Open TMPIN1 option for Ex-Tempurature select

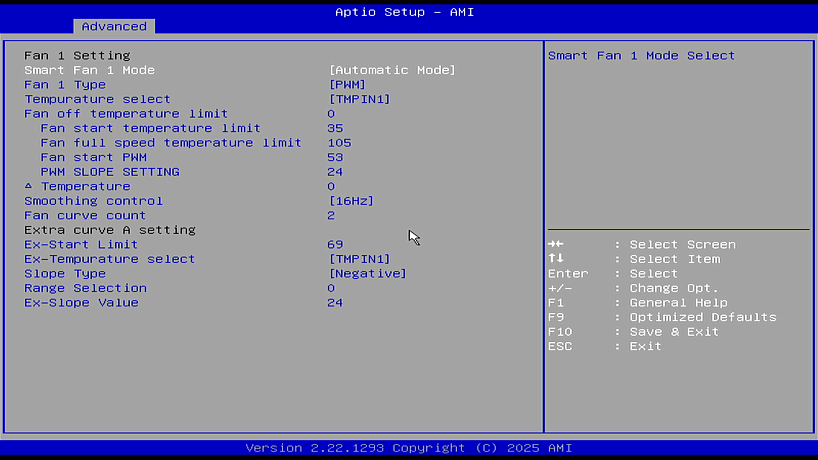(359, 259)
